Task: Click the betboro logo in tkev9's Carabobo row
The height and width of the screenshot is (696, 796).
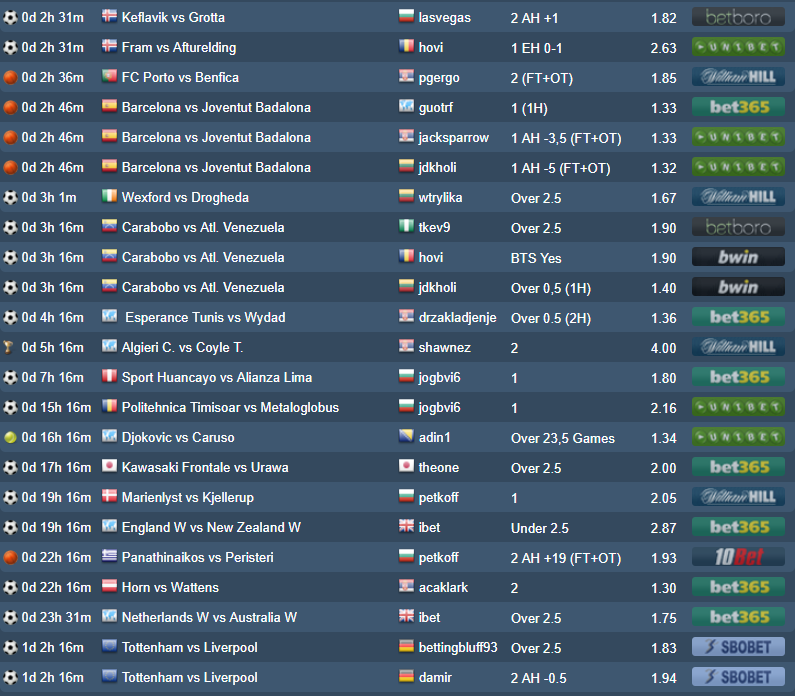Action: 738,227
